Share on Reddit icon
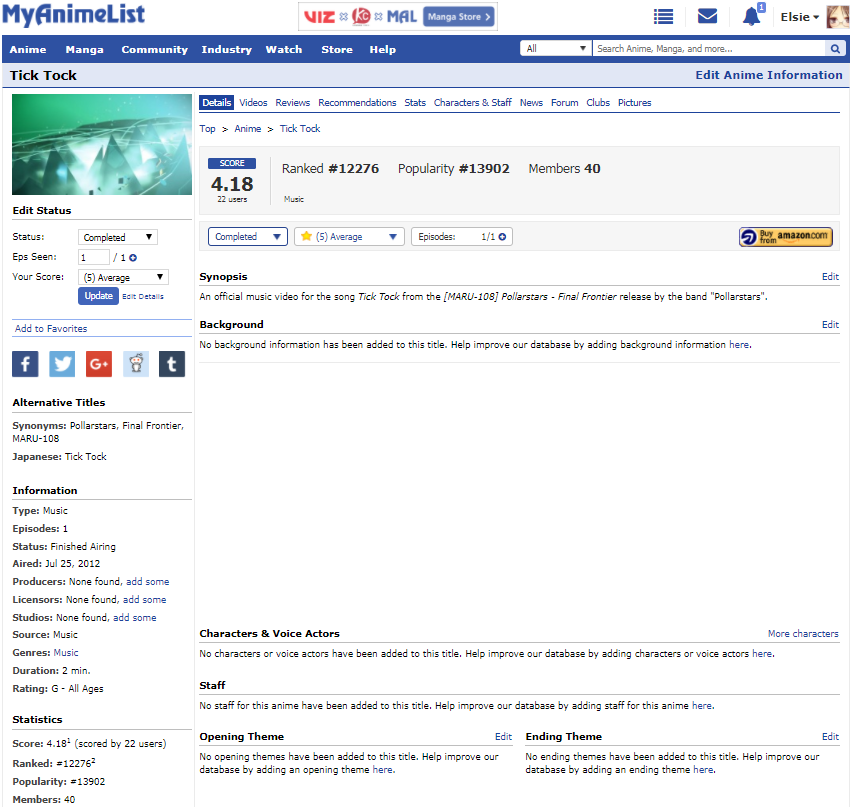This screenshot has width=862, height=807. [136, 364]
